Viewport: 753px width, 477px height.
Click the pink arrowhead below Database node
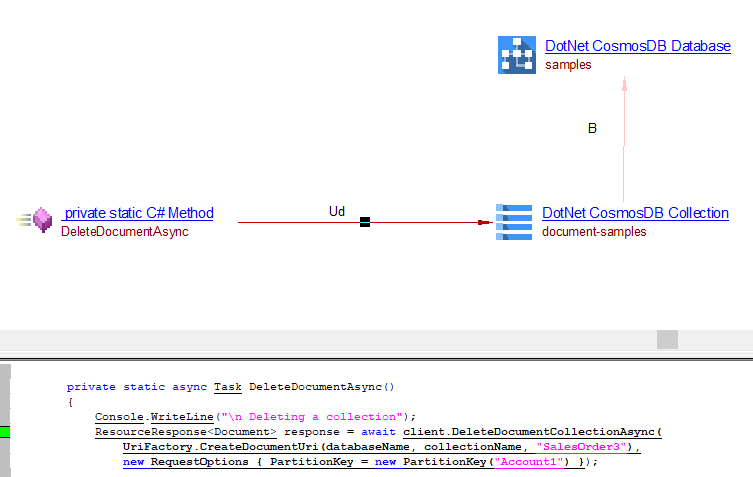[x=624, y=84]
